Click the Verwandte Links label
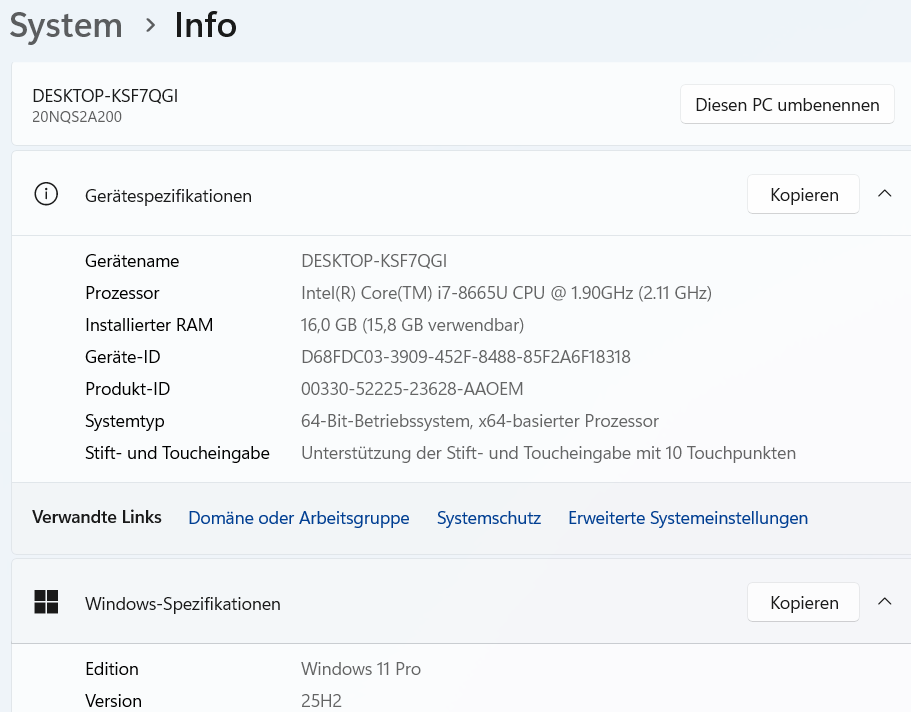 point(97,517)
